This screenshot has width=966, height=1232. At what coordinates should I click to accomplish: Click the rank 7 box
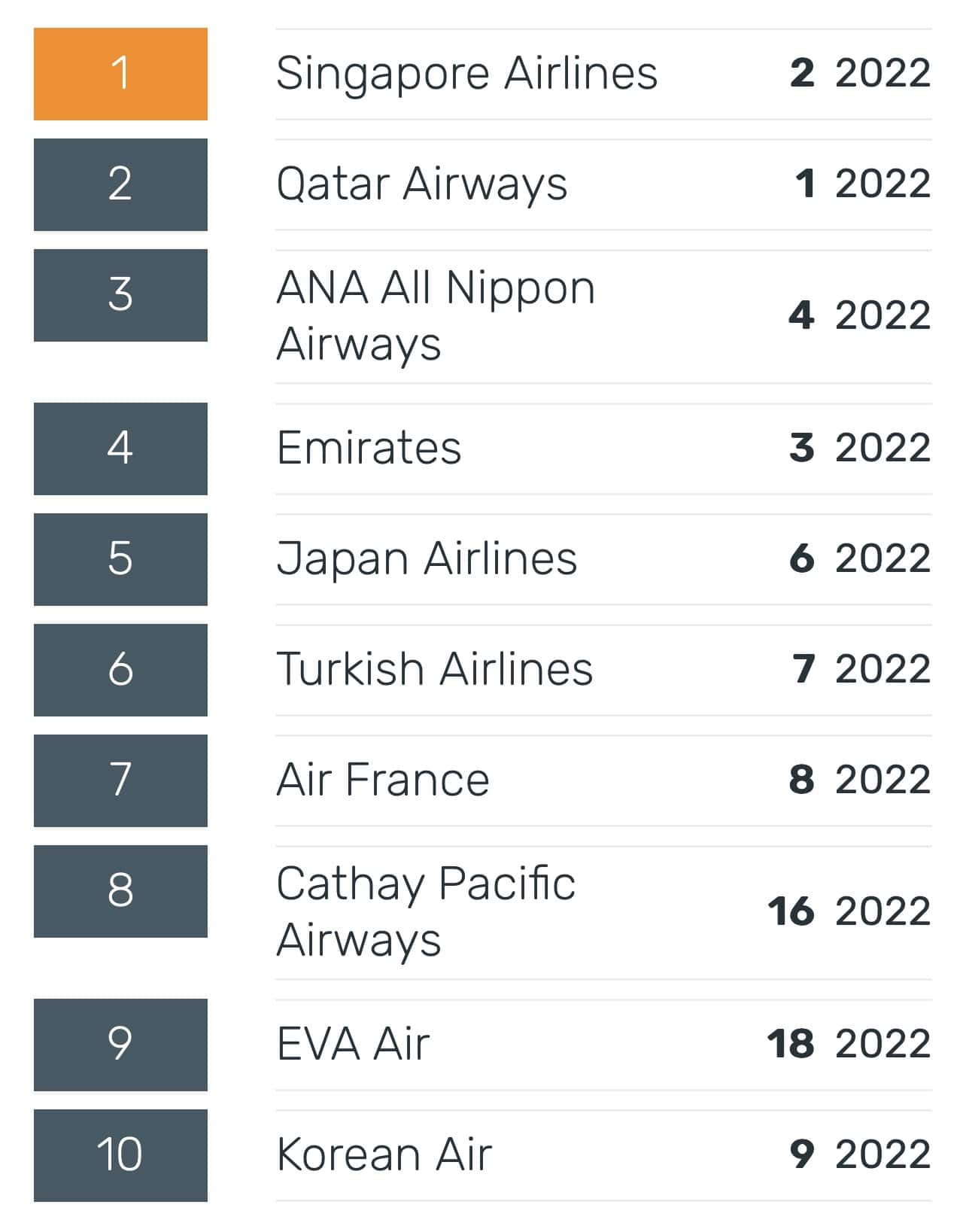(x=120, y=780)
